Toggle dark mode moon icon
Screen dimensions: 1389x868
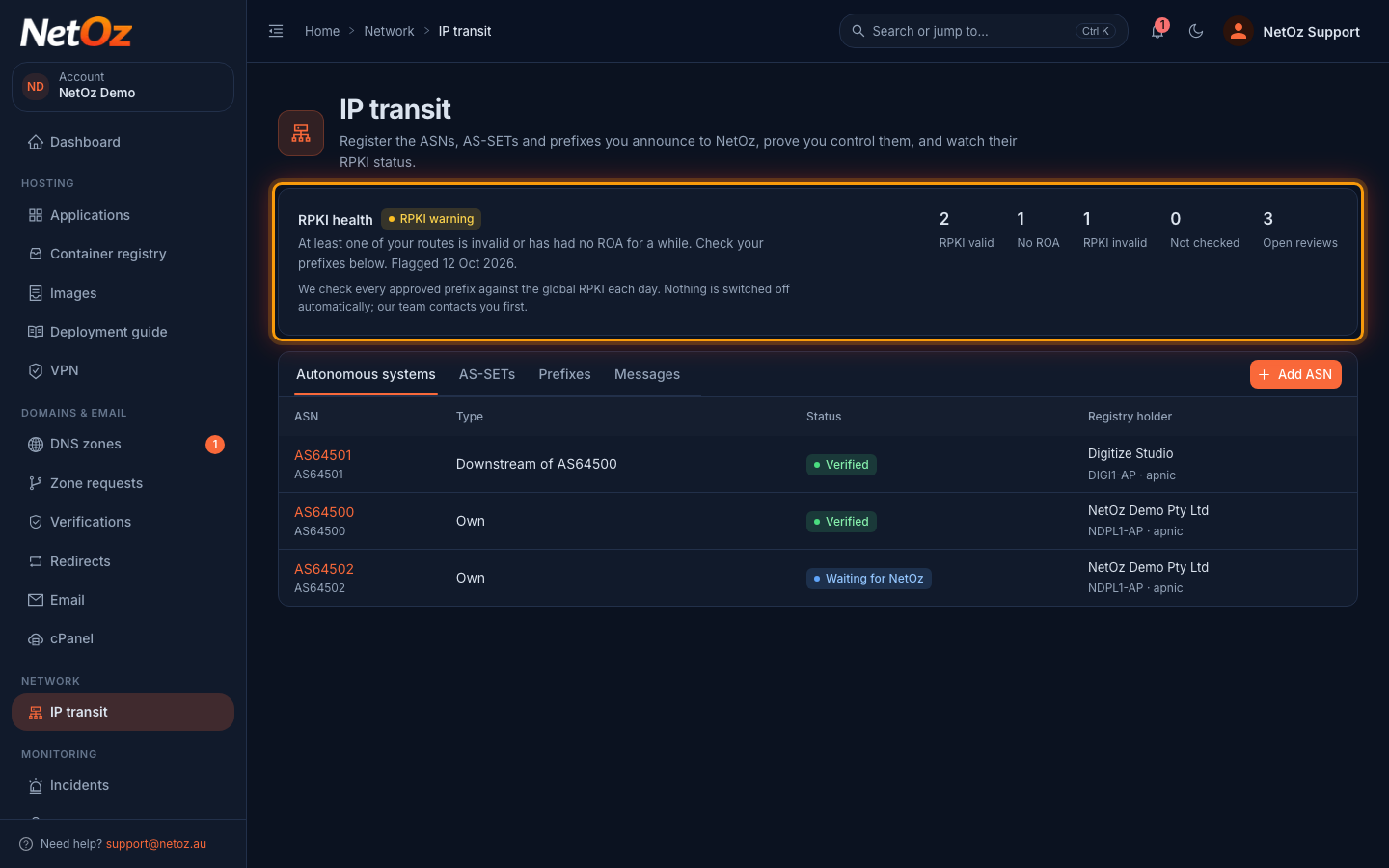[1196, 31]
